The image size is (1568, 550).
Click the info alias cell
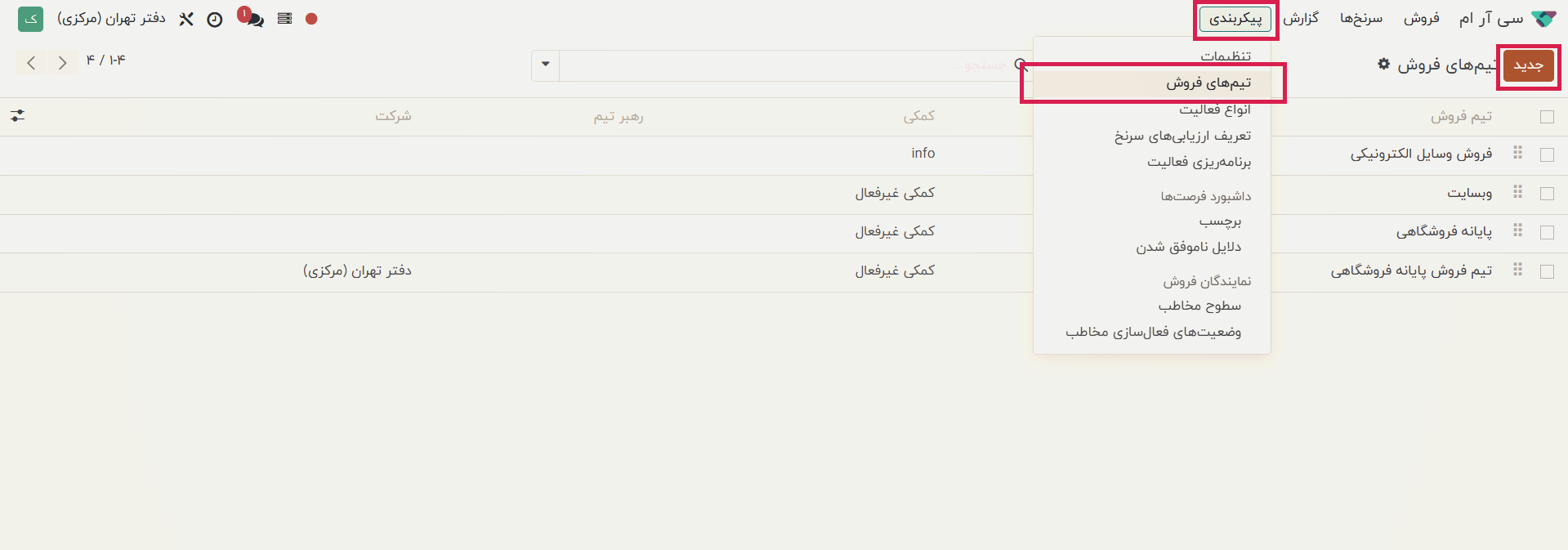pos(923,153)
